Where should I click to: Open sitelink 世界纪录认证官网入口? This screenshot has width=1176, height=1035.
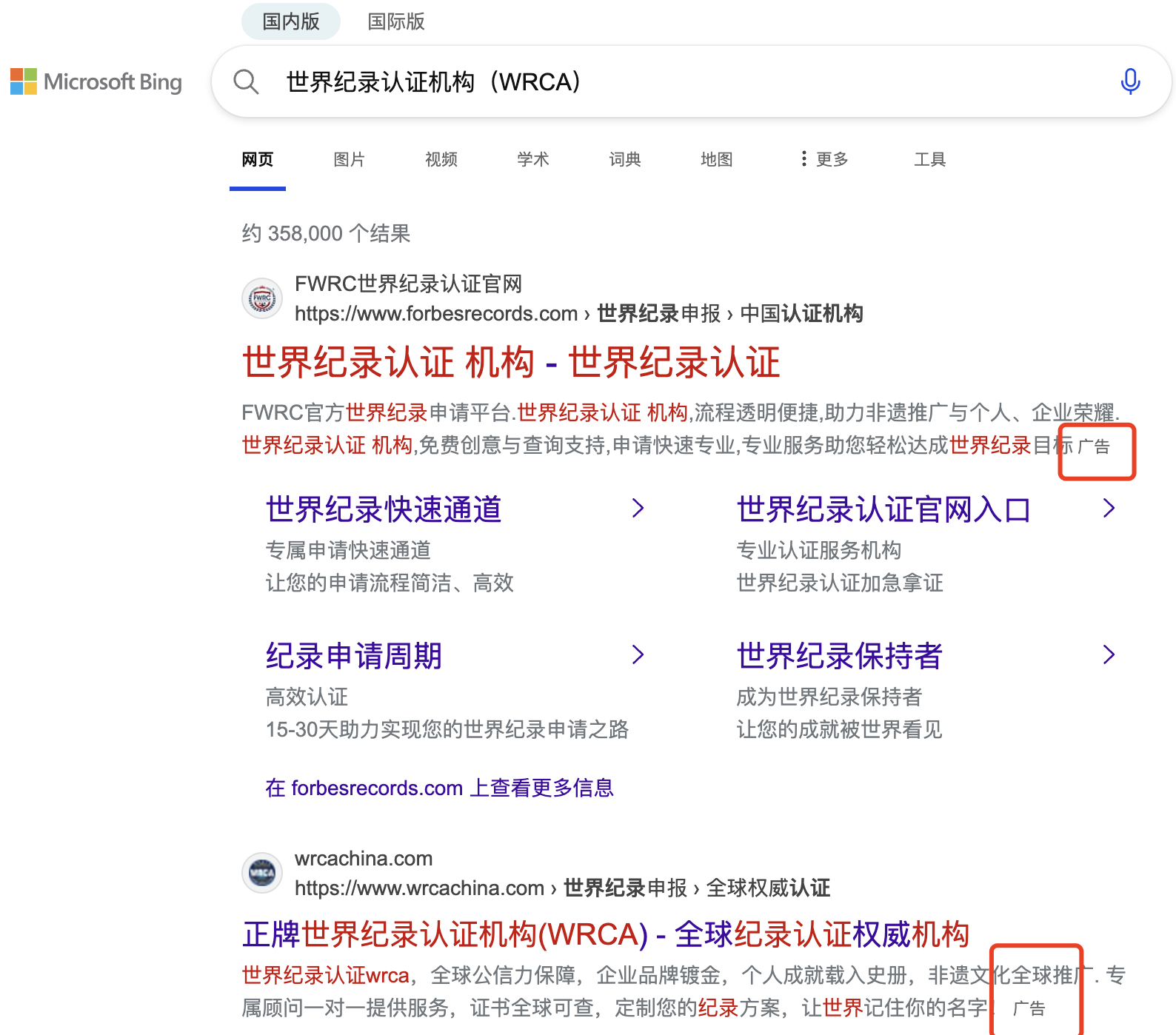click(x=883, y=509)
